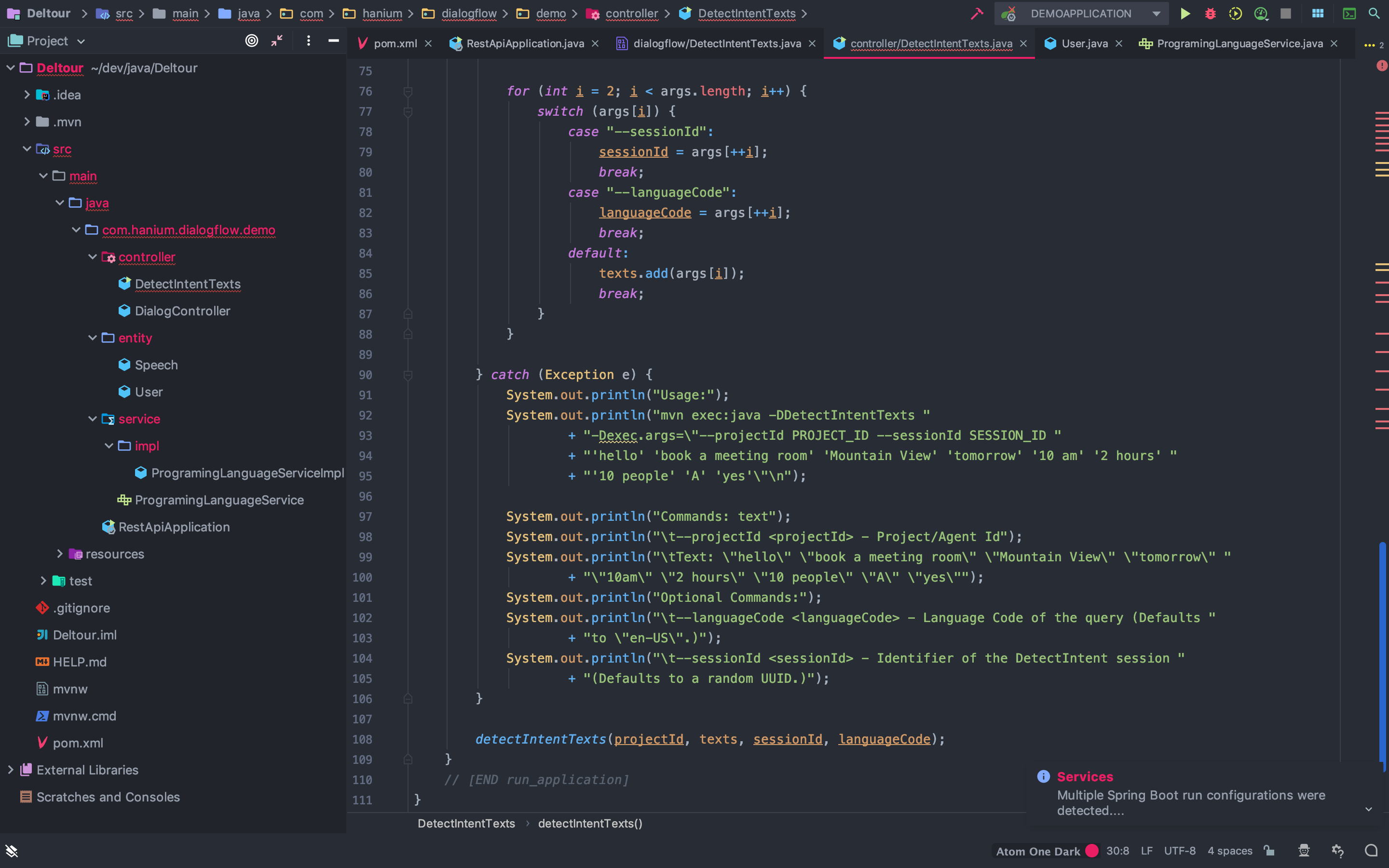Screen dimensions: 1389x868
Task: Click the Deltour breadcrumb in navigation bar
Action: [x=48, y=13]
